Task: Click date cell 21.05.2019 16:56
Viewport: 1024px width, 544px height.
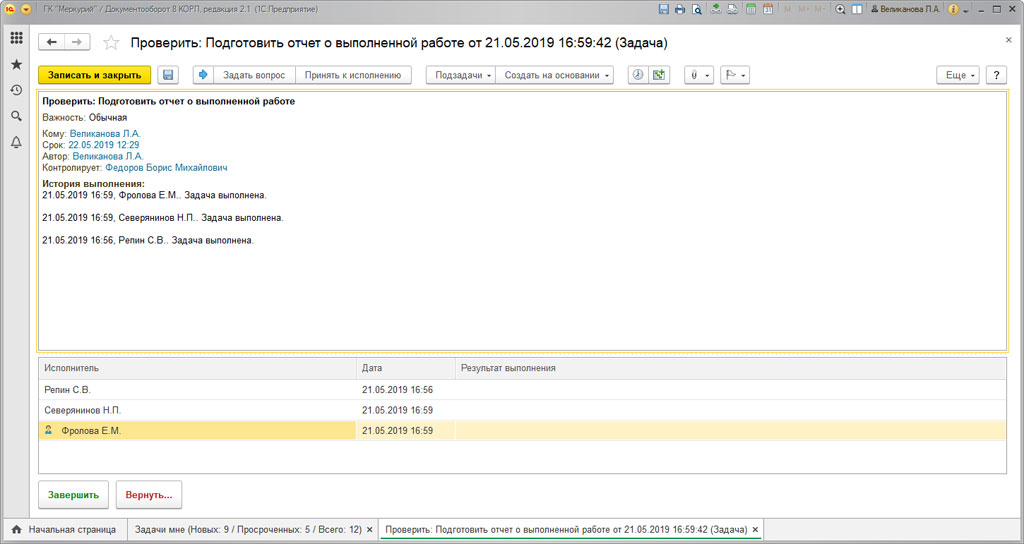Action: [x=406, y=390]
